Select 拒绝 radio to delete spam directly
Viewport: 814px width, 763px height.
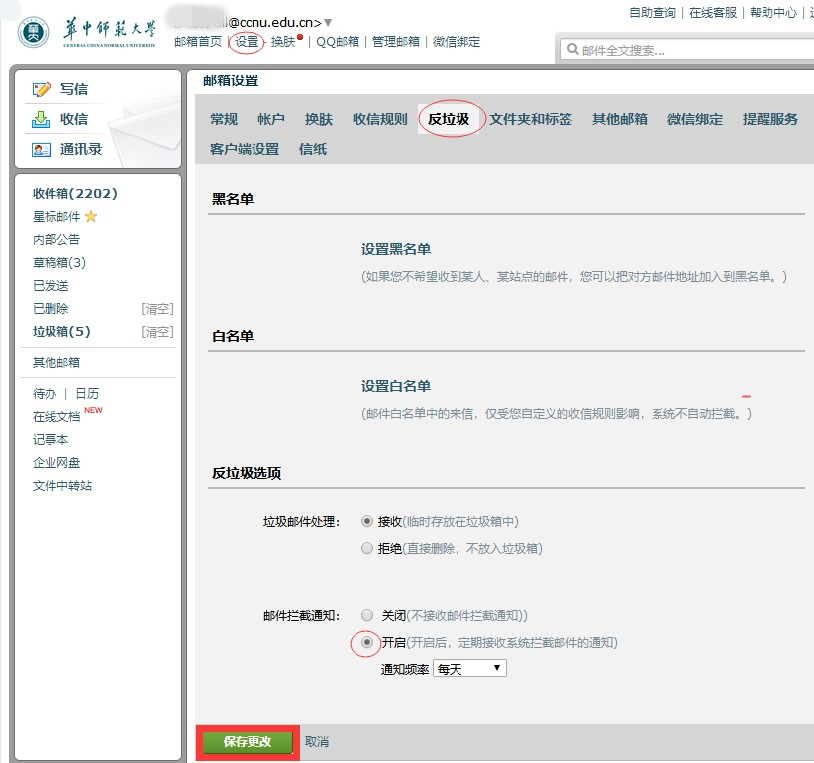pos(367,548)
